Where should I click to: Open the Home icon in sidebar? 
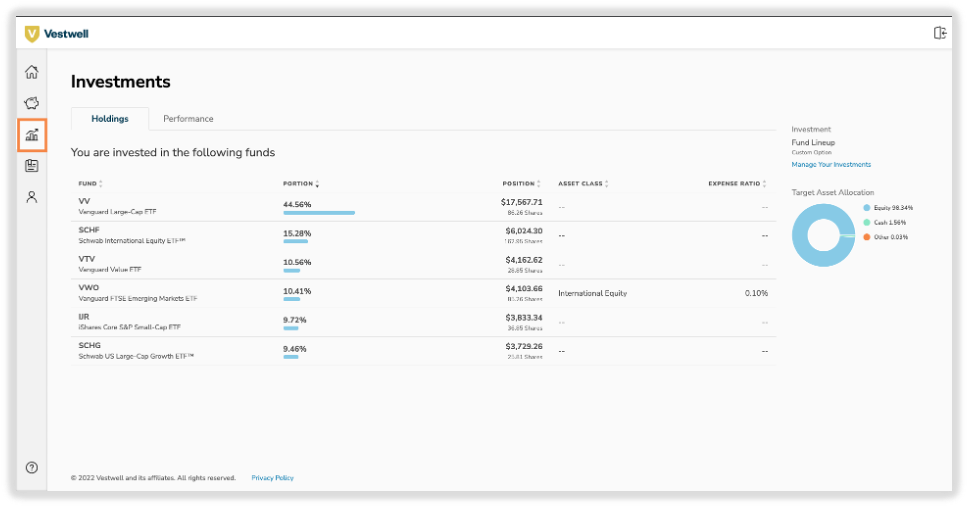(31, 72)
